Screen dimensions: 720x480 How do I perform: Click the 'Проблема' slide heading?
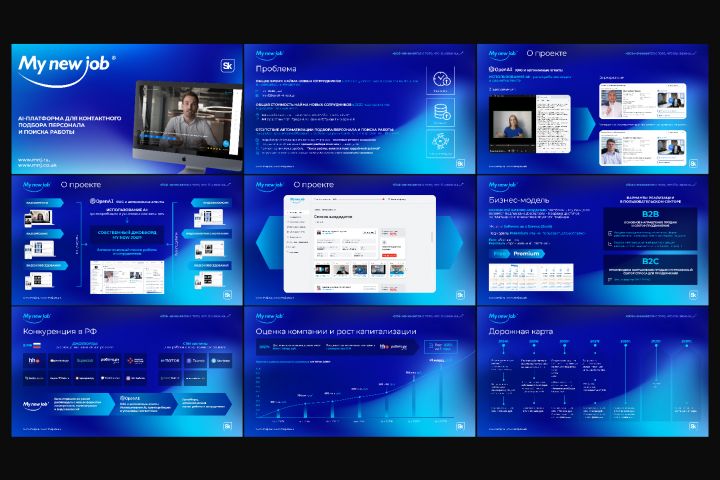(276, 69)
